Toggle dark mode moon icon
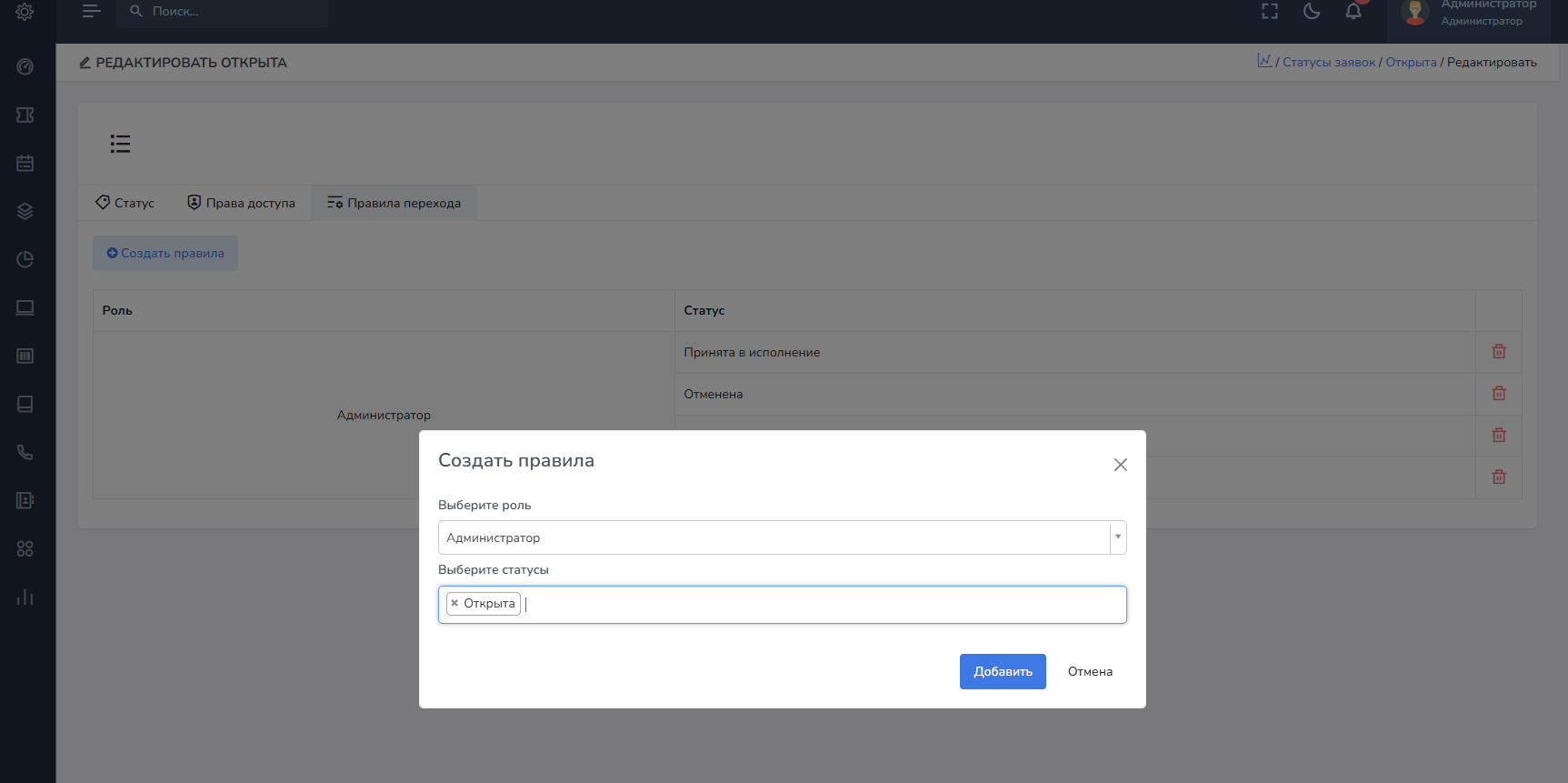The image size is (1568, 783). 1311,11
